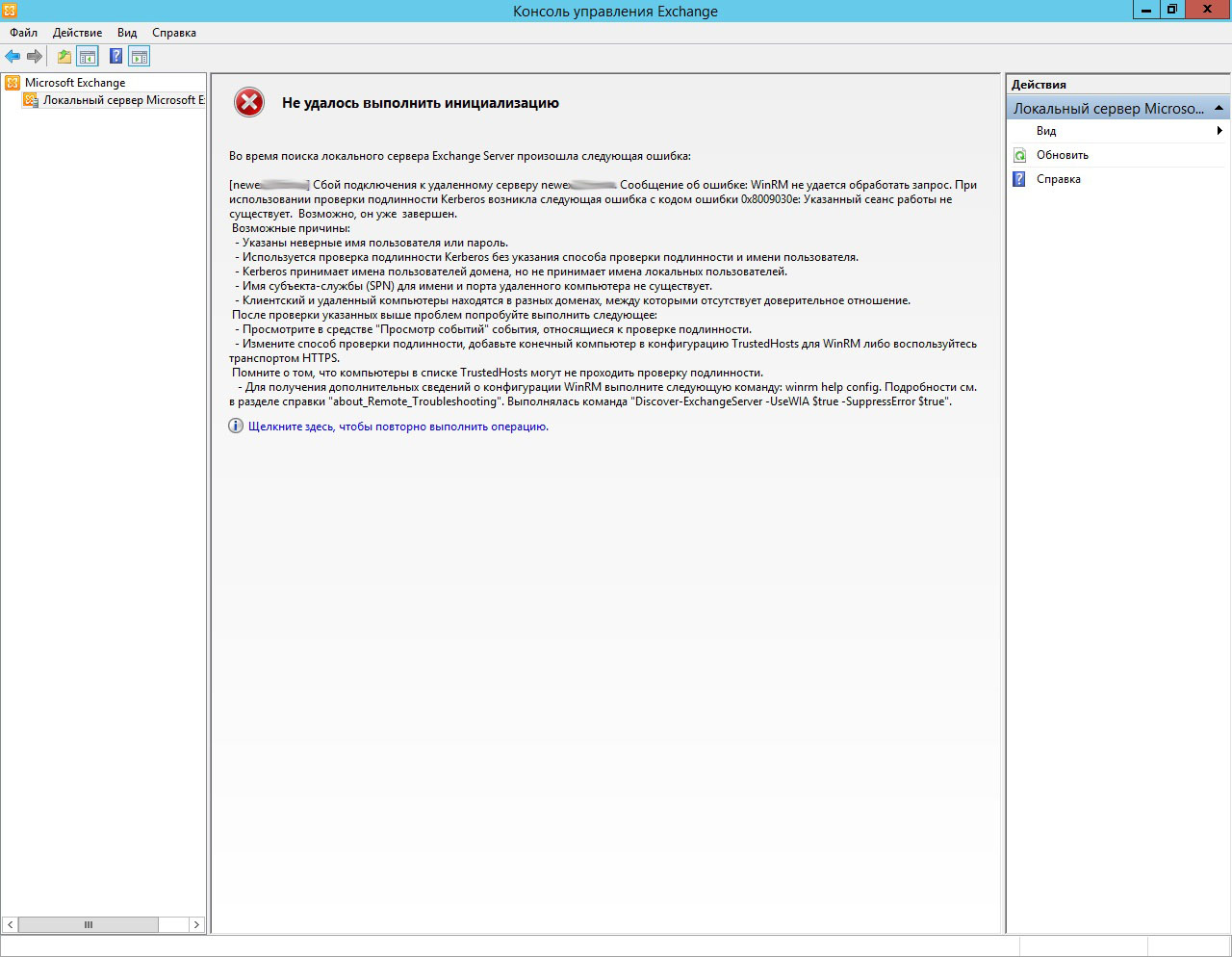Screen dimensions: 1232x957
Task: Go back with the blue left arrow
Action: pos(13,57)
